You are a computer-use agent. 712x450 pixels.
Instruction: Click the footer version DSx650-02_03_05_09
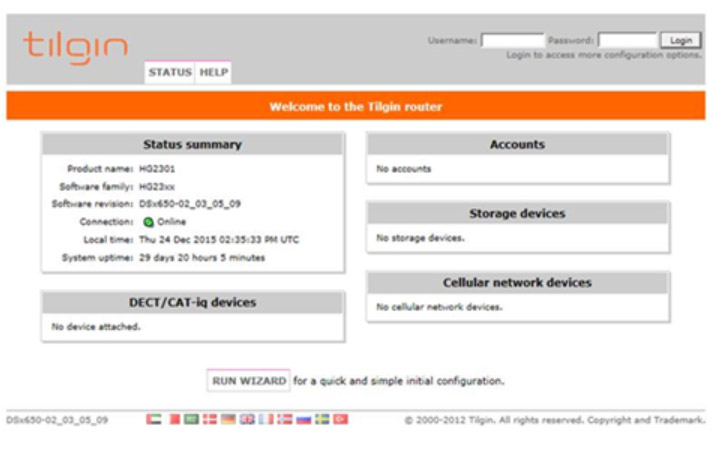coord(57,420)
